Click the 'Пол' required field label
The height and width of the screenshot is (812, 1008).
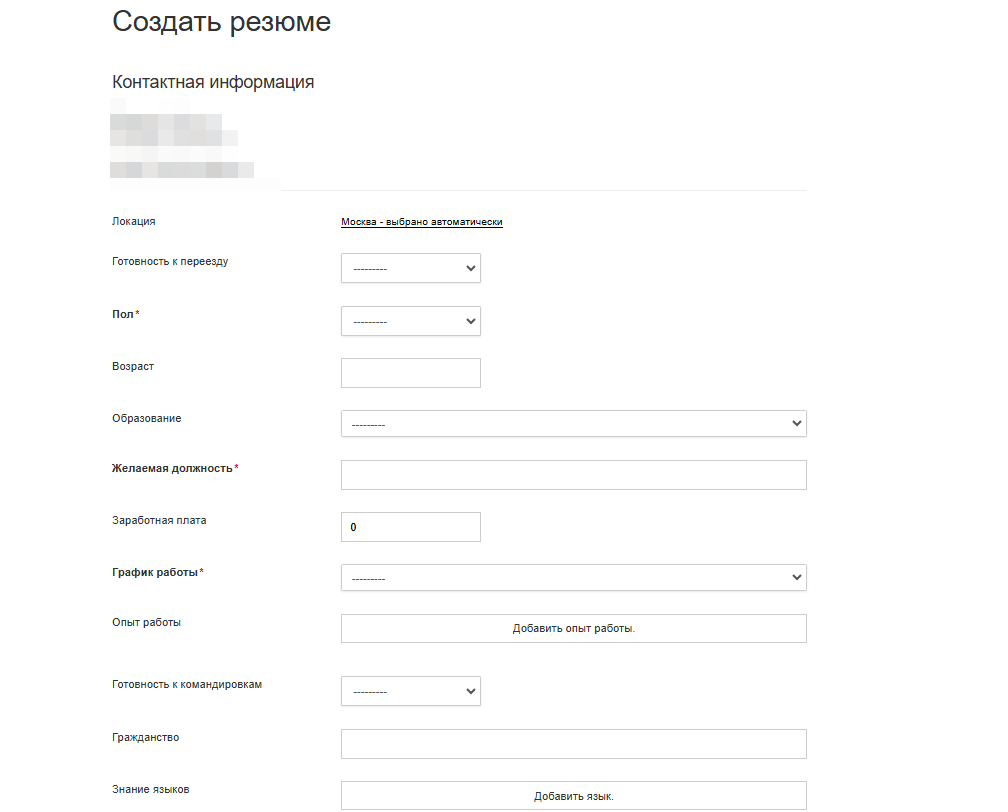[x=122, y=315]
